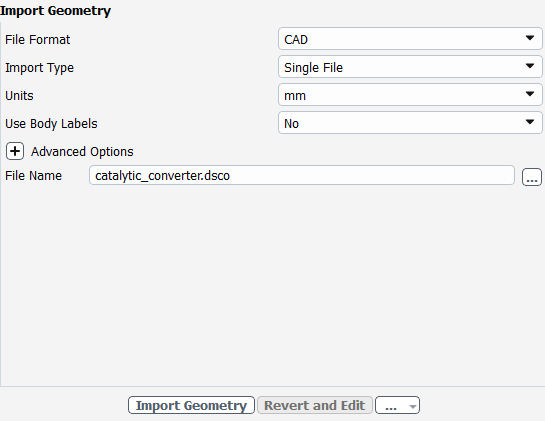Expand Advanced Options with the plus icon
The width and height of the screenshot is (545, 421).
15,151
